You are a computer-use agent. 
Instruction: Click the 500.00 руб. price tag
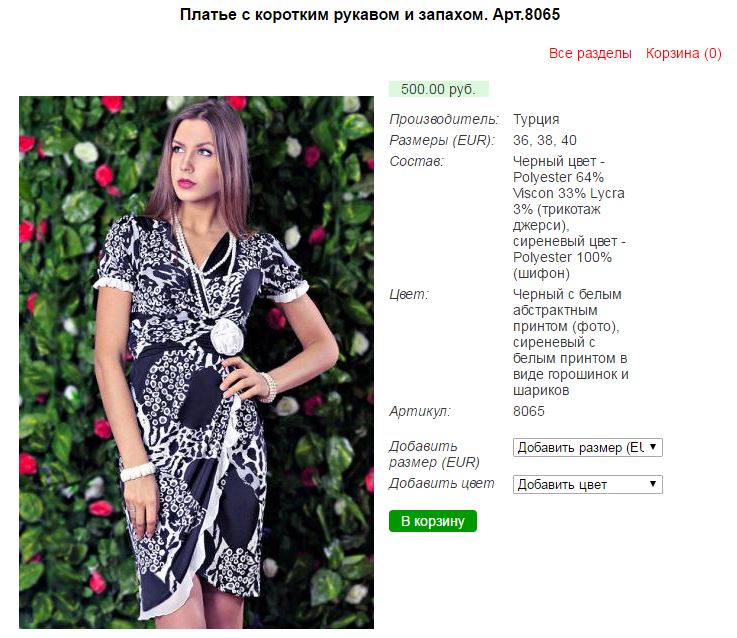(439, 89)
